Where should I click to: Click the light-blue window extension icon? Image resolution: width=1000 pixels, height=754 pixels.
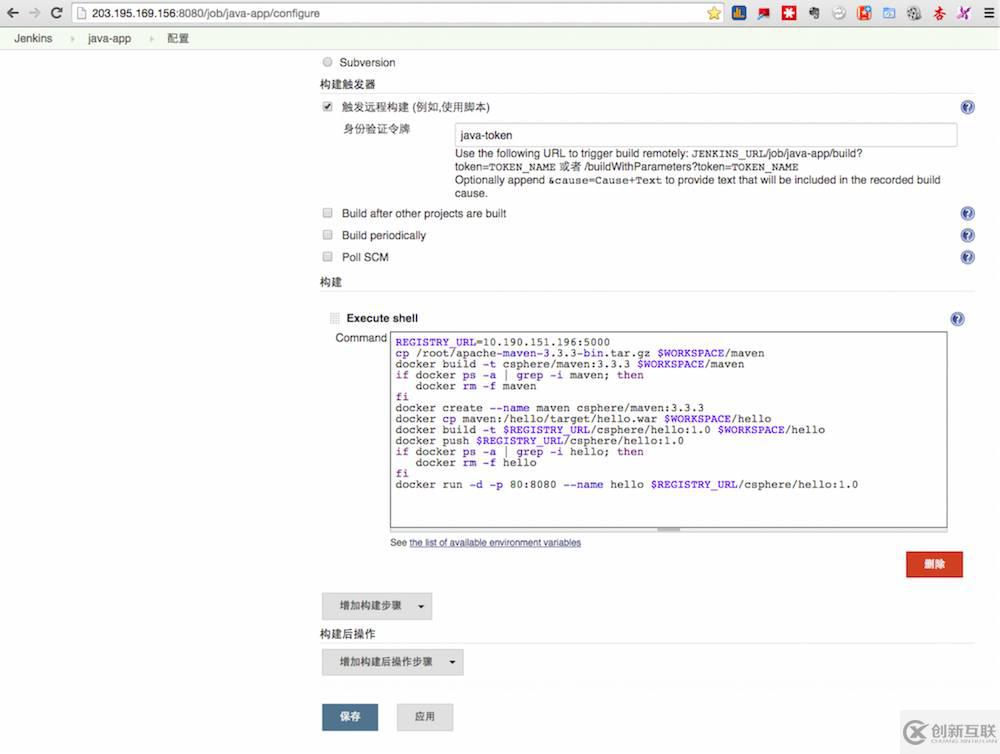[889, 13]
